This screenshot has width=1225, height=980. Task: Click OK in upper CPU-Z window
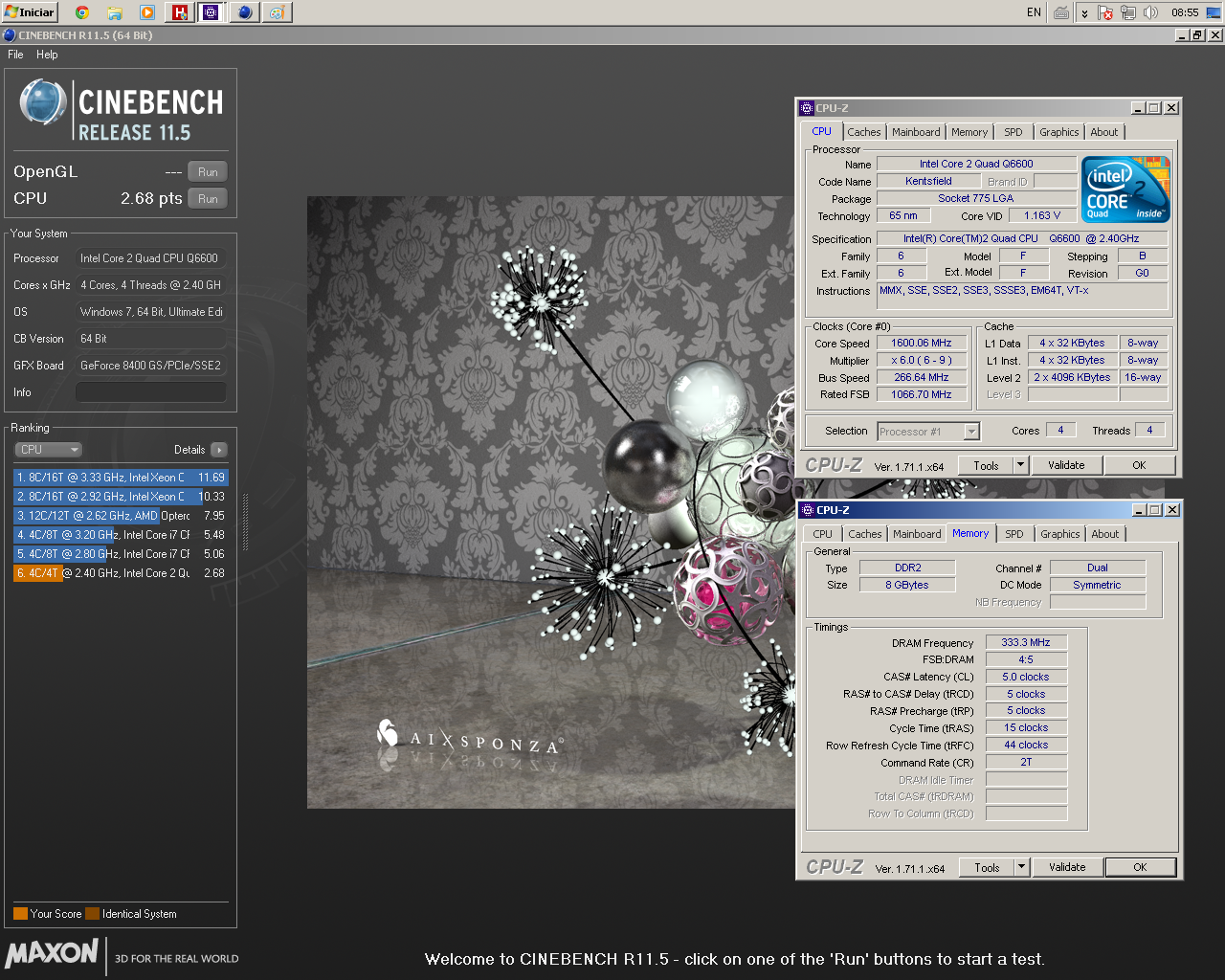coord(1139,465)
